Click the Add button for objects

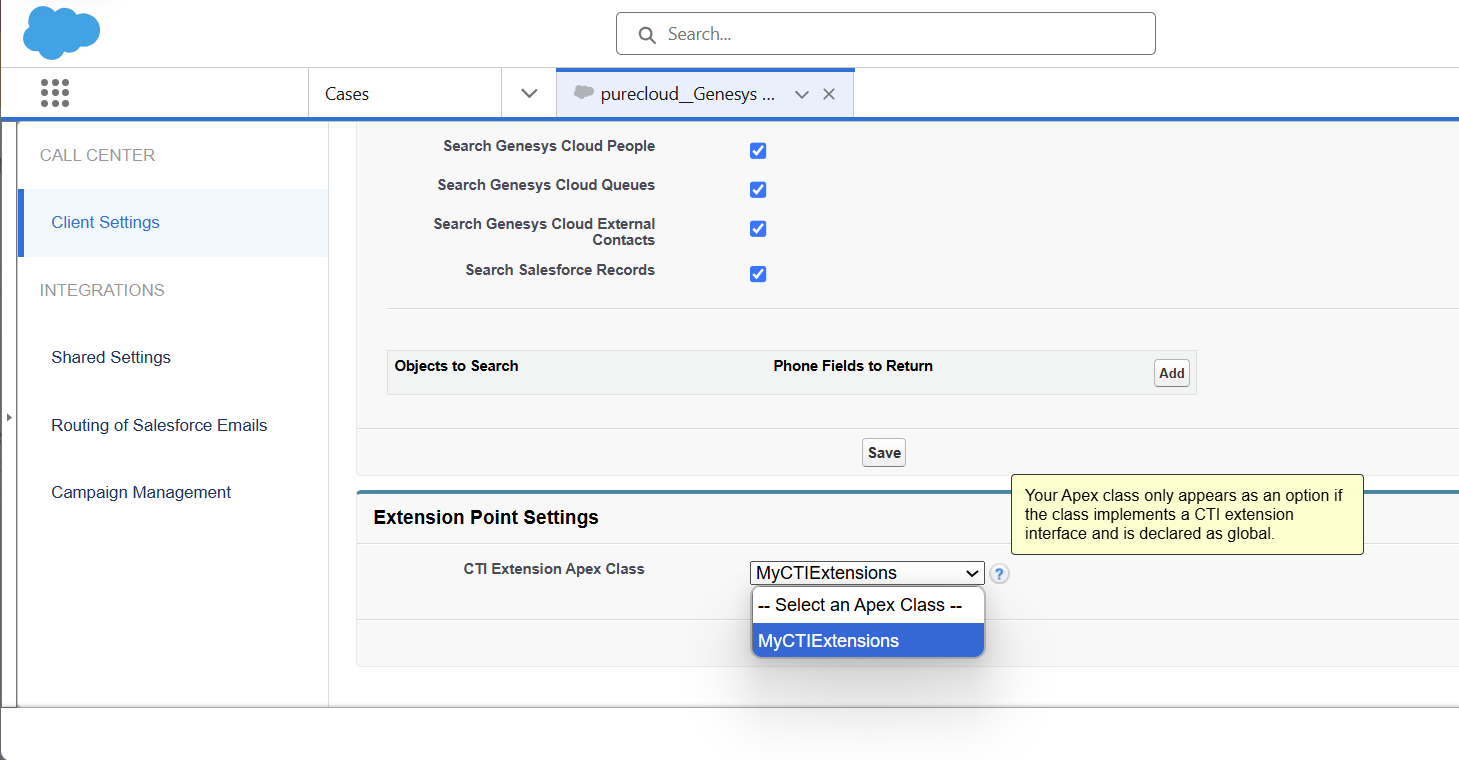point(1171,373)
